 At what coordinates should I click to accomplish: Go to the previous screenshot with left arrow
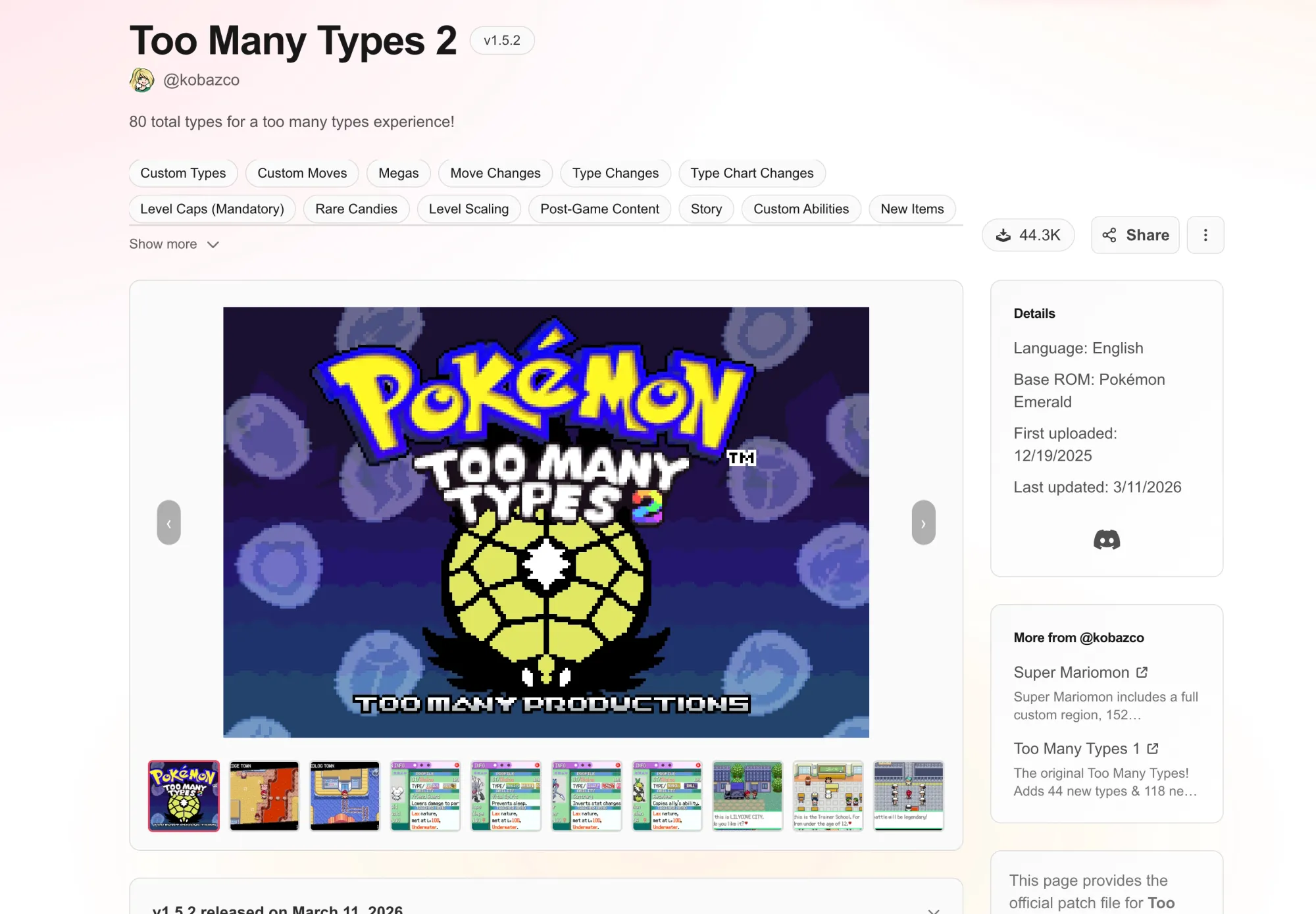click(169, 522)
